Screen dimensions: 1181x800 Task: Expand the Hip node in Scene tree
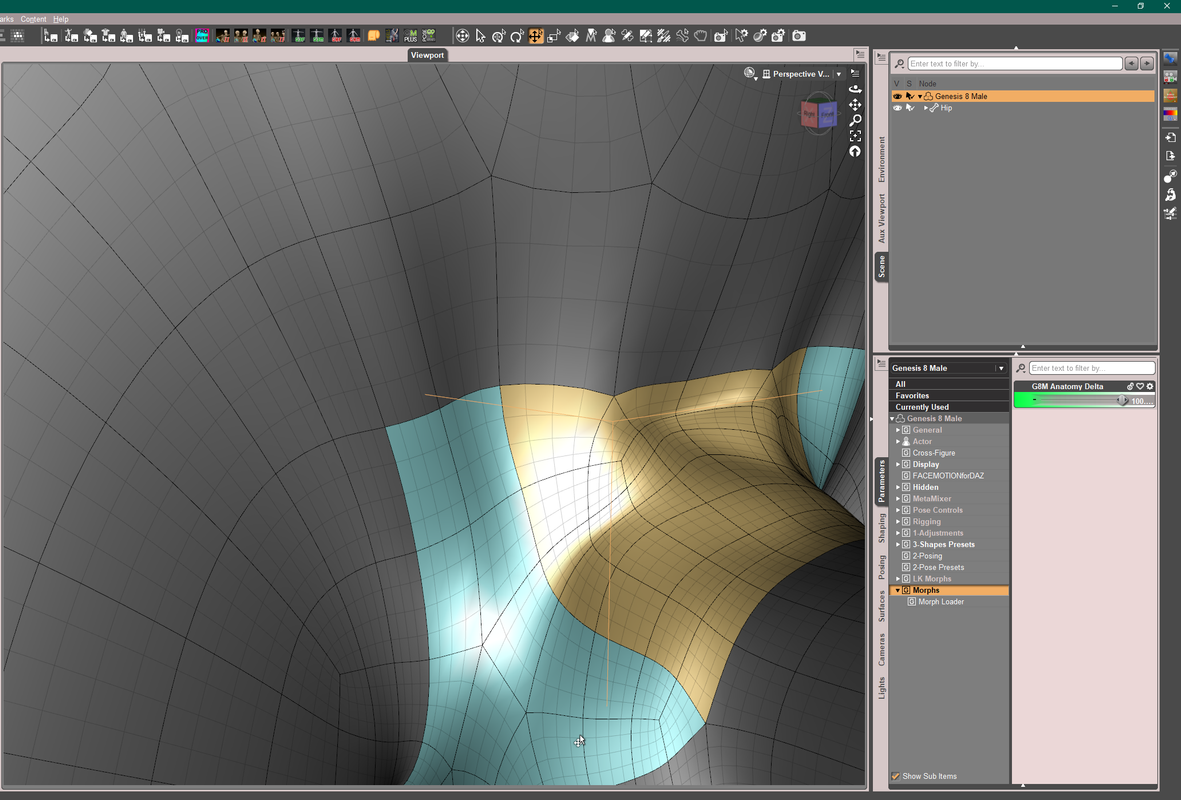pos(926,108)
